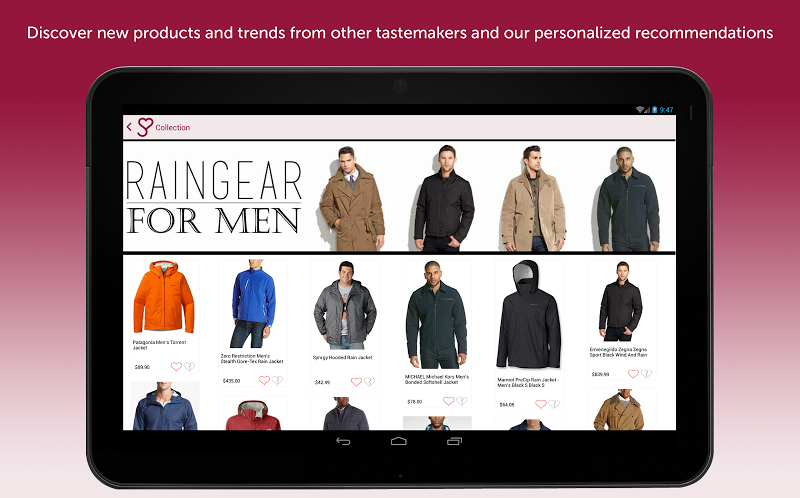Screen dimensions: 800x498
Task: Tap the Raingear For Men banner title
Action: pyautogui.click(x=214, y=198)
